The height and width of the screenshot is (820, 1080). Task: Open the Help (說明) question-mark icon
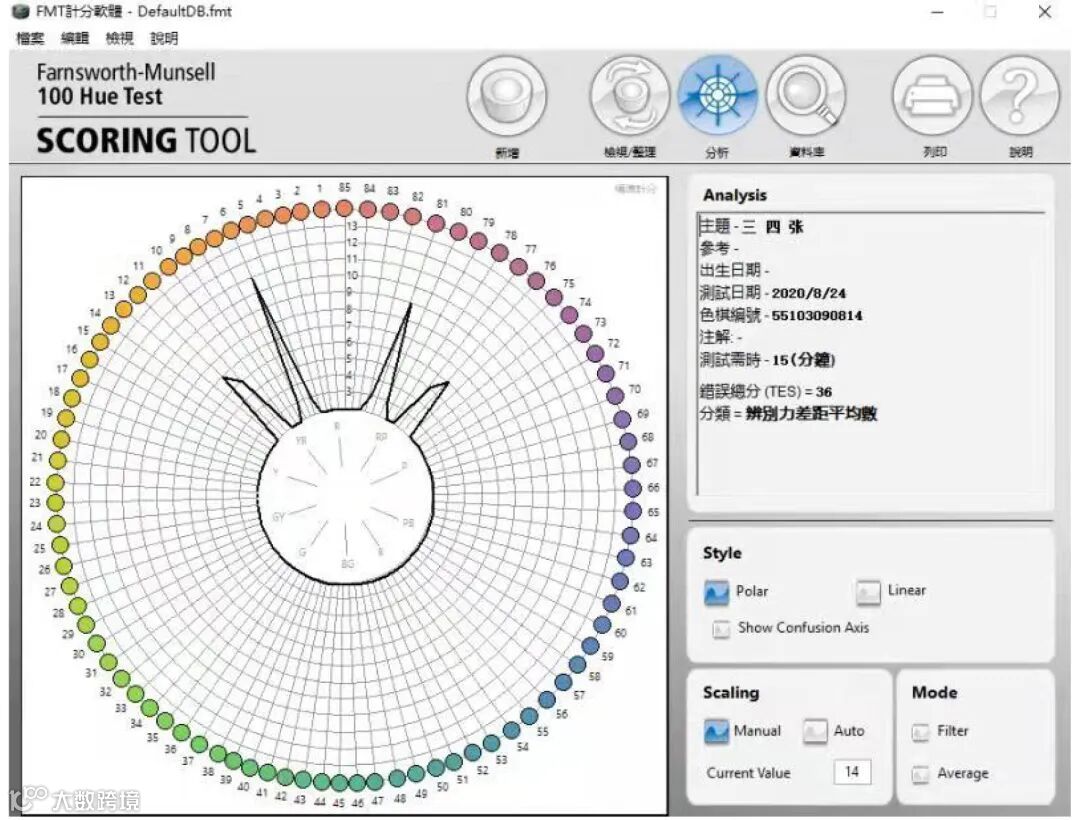coord(1019,96)
